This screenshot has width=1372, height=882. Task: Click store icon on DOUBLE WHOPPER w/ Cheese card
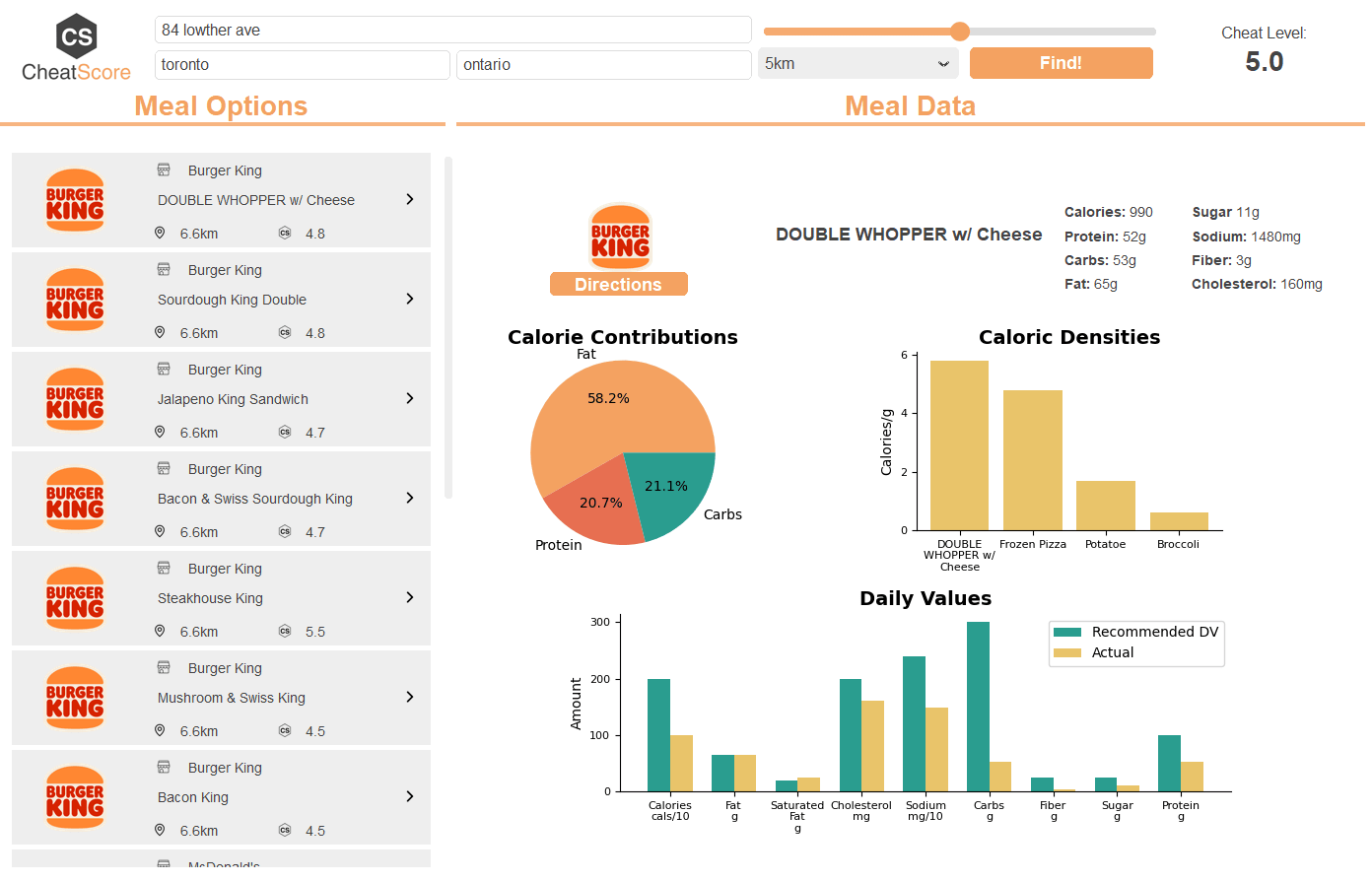[164, 170]
